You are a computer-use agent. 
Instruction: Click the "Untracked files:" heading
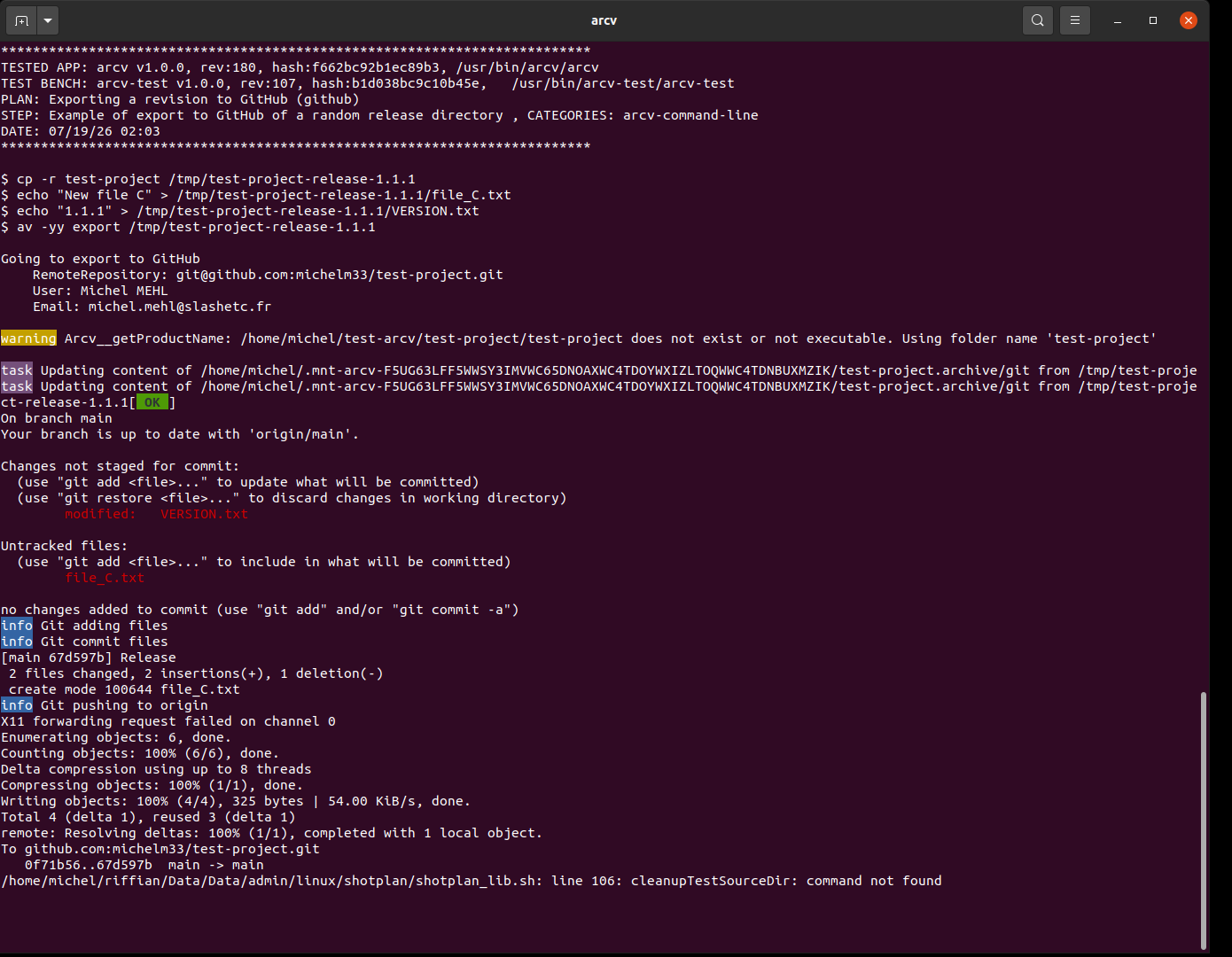(64, 546)
